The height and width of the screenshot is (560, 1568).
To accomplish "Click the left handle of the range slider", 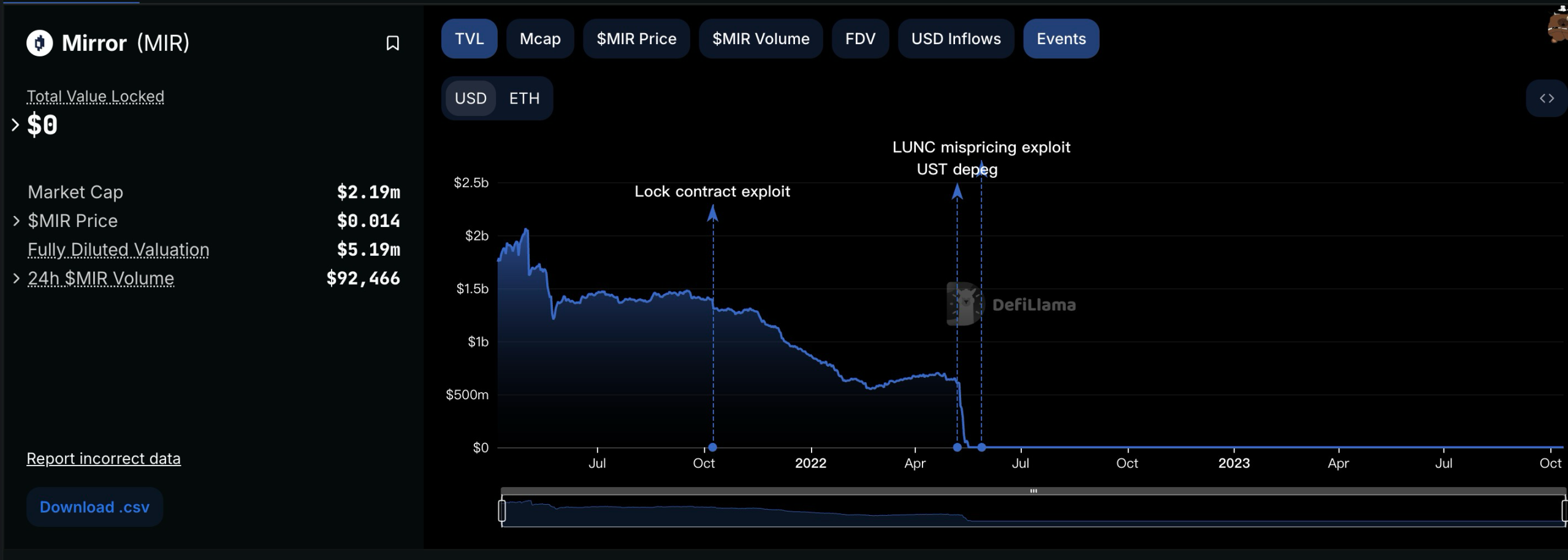I will tap(502, 510).
